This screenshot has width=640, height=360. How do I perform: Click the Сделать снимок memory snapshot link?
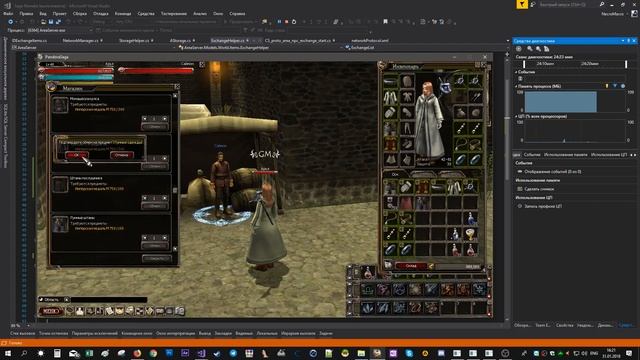coord(539,189)
